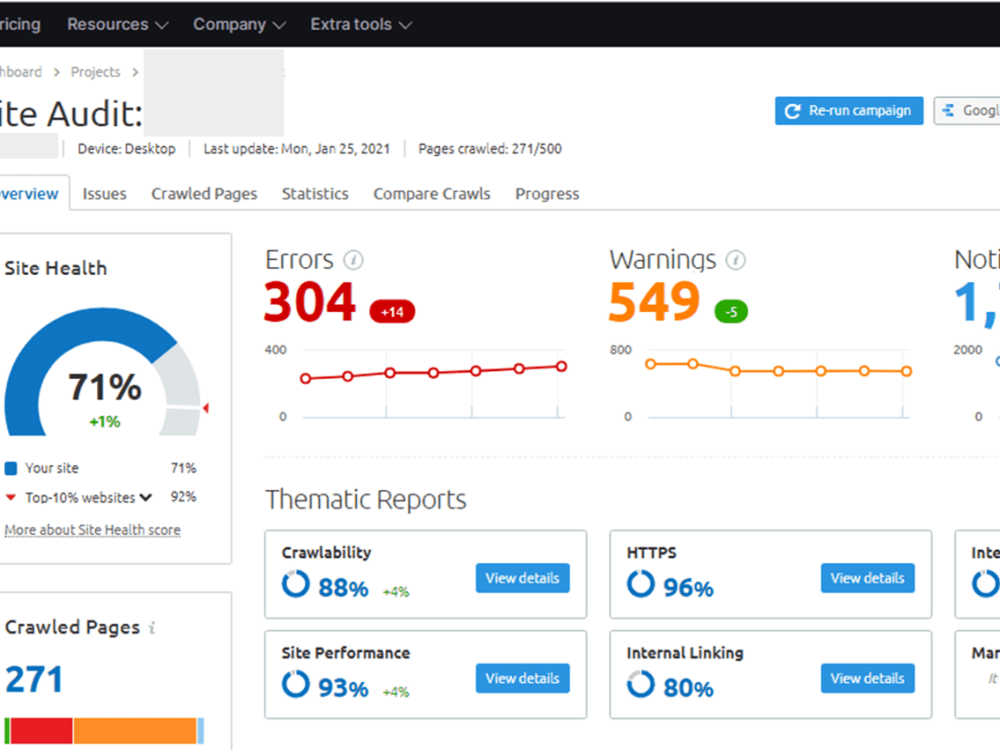Click the Crawlability progress circle icon
The image size is (1000, 750).
[x=295, y=584]
